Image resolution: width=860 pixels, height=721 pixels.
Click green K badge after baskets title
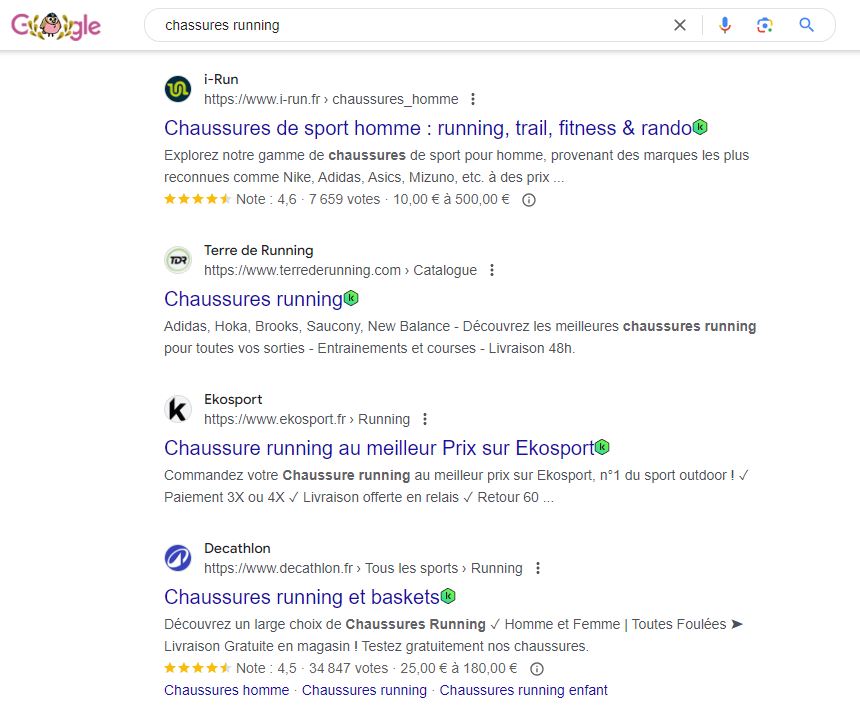[448, 596]
